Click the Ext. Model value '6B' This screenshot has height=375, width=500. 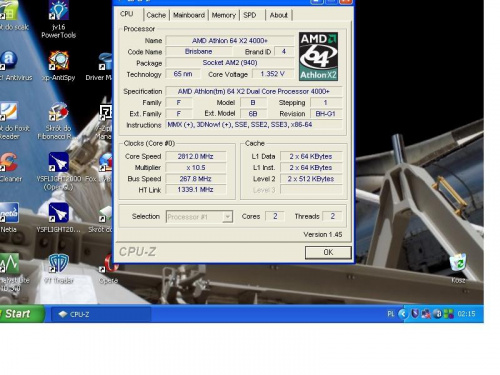coord(253,114)
